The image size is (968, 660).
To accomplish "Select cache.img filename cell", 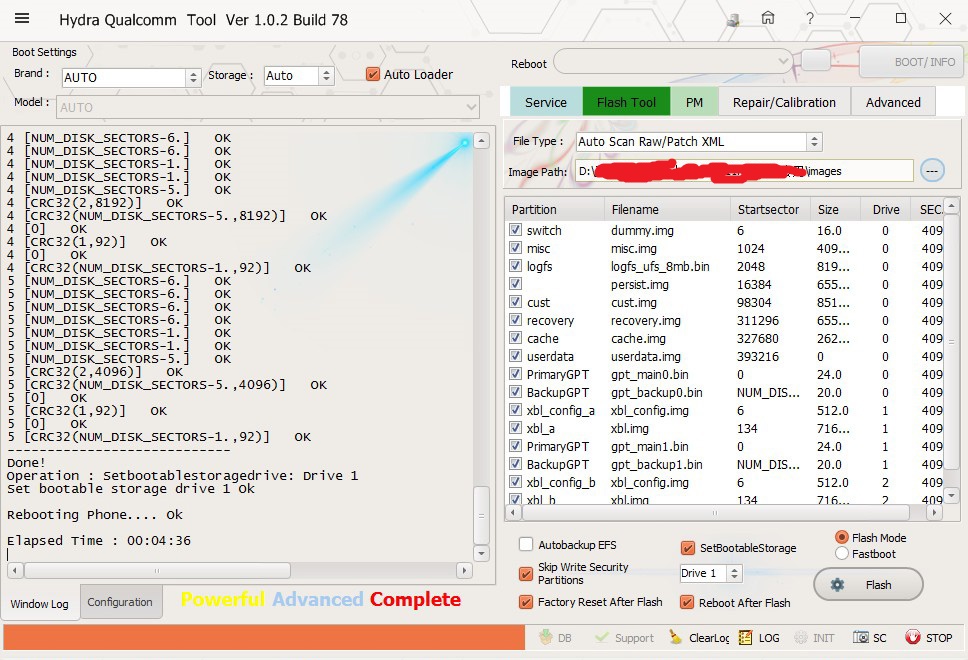I will pyautogui.click(x=638, y=338).
